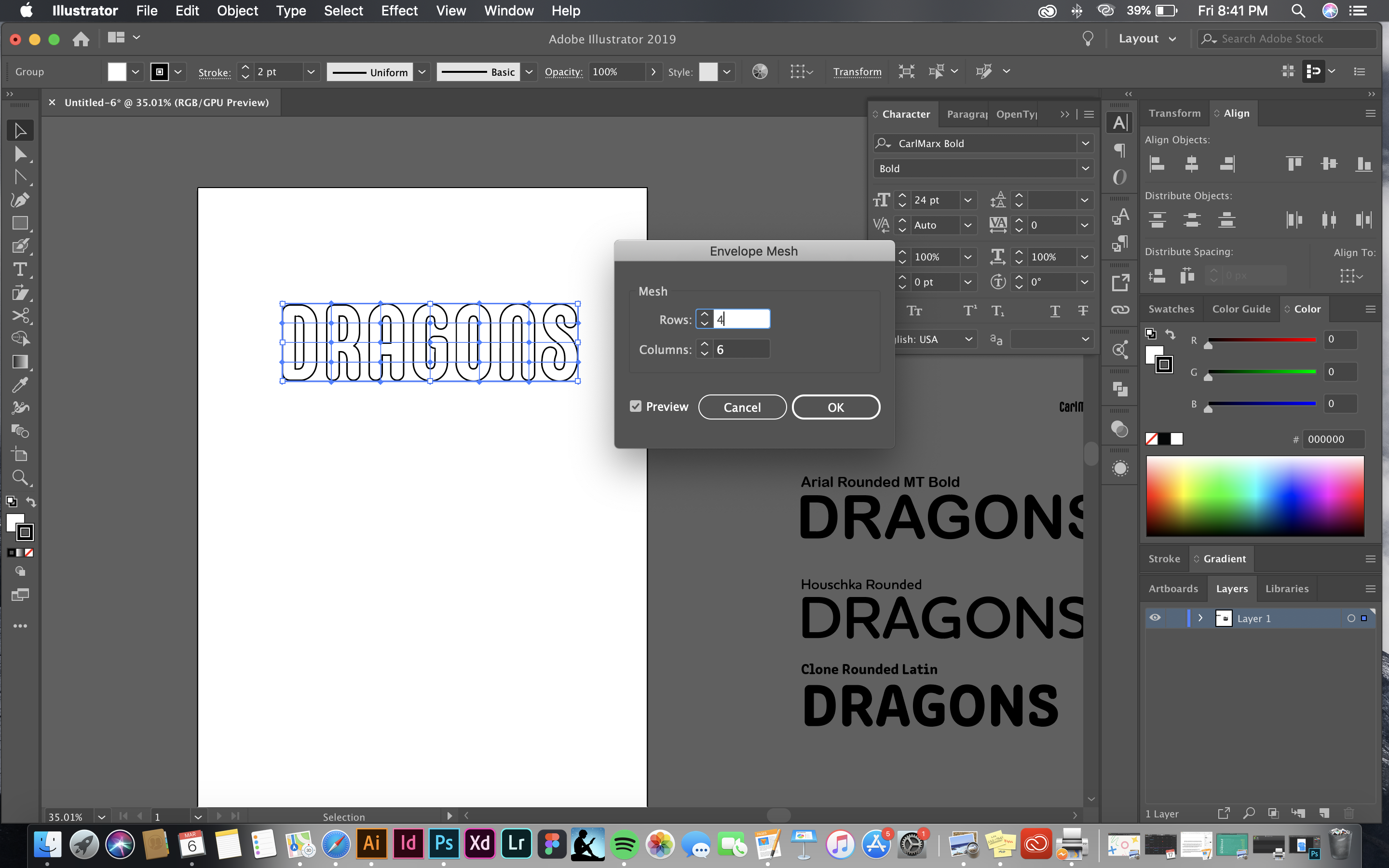1389x868 pixels.
Task: Click Horizontal Align Left icon
Action: tap(1157, 164)
